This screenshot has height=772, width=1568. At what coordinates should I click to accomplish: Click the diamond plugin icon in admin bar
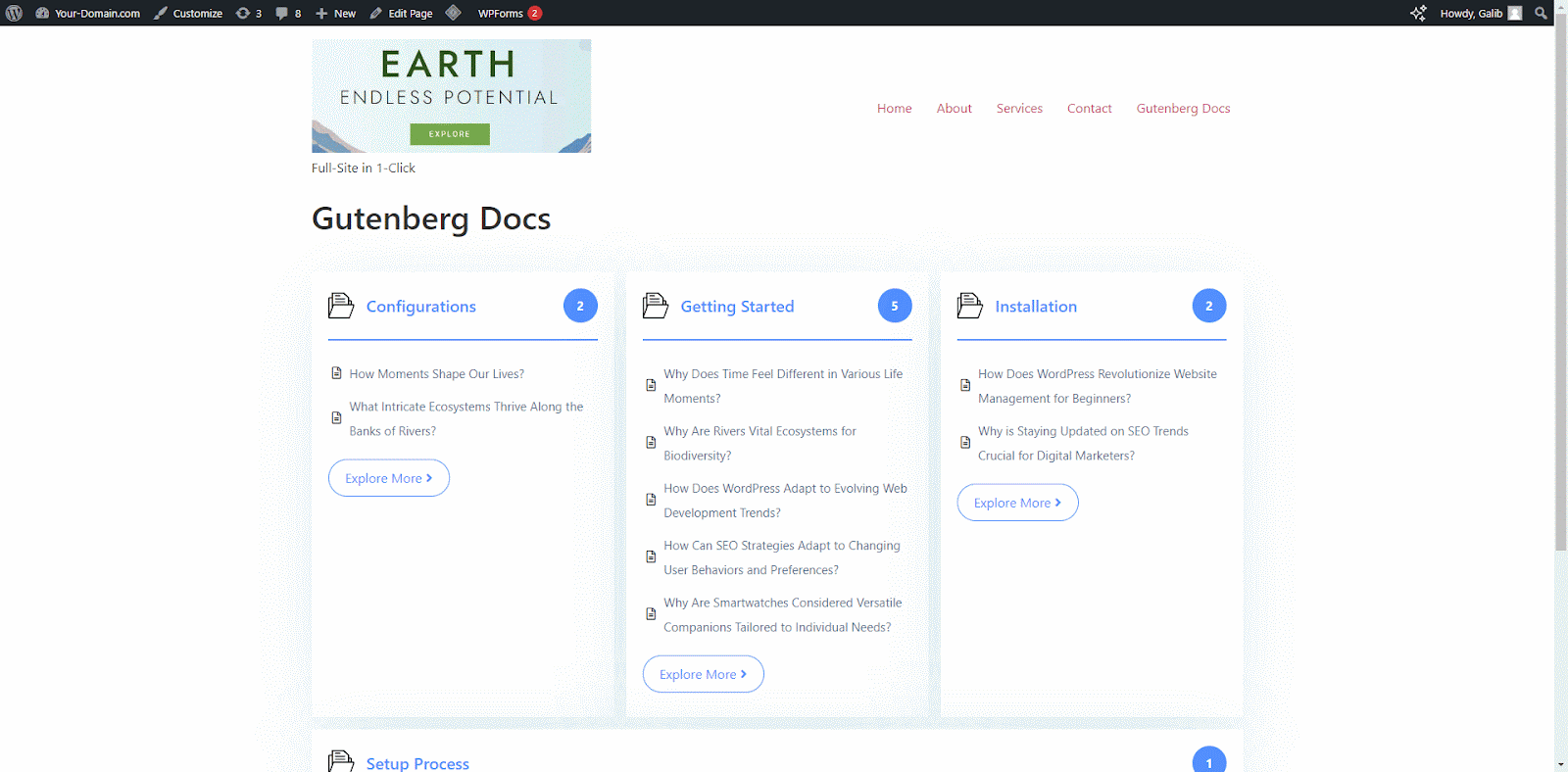point(453,13)
